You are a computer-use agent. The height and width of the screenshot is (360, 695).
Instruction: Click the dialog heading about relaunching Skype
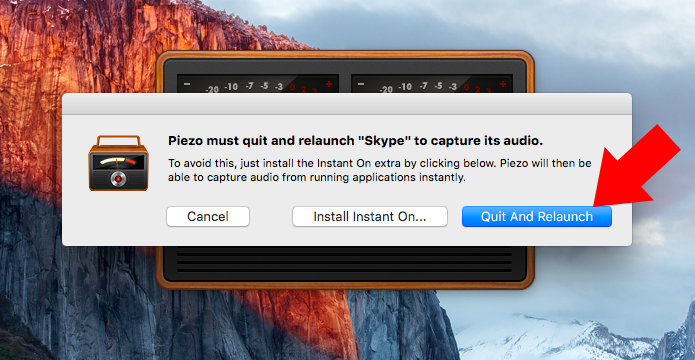355,141
